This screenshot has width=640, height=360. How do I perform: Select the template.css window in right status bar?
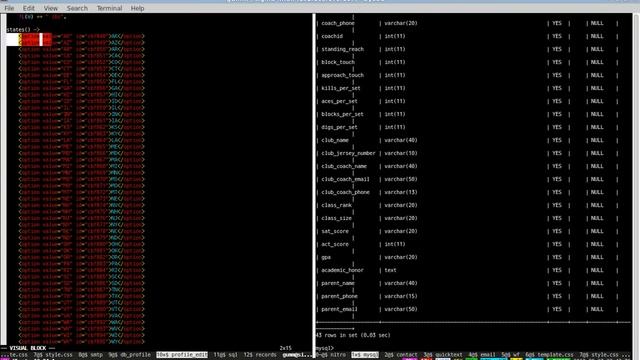click(549, 355)
